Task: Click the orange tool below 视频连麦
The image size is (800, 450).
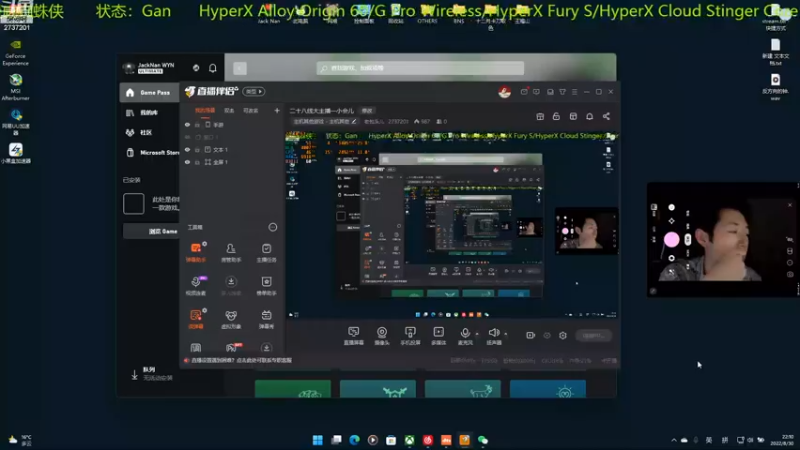Action: [x=196, y=319]
